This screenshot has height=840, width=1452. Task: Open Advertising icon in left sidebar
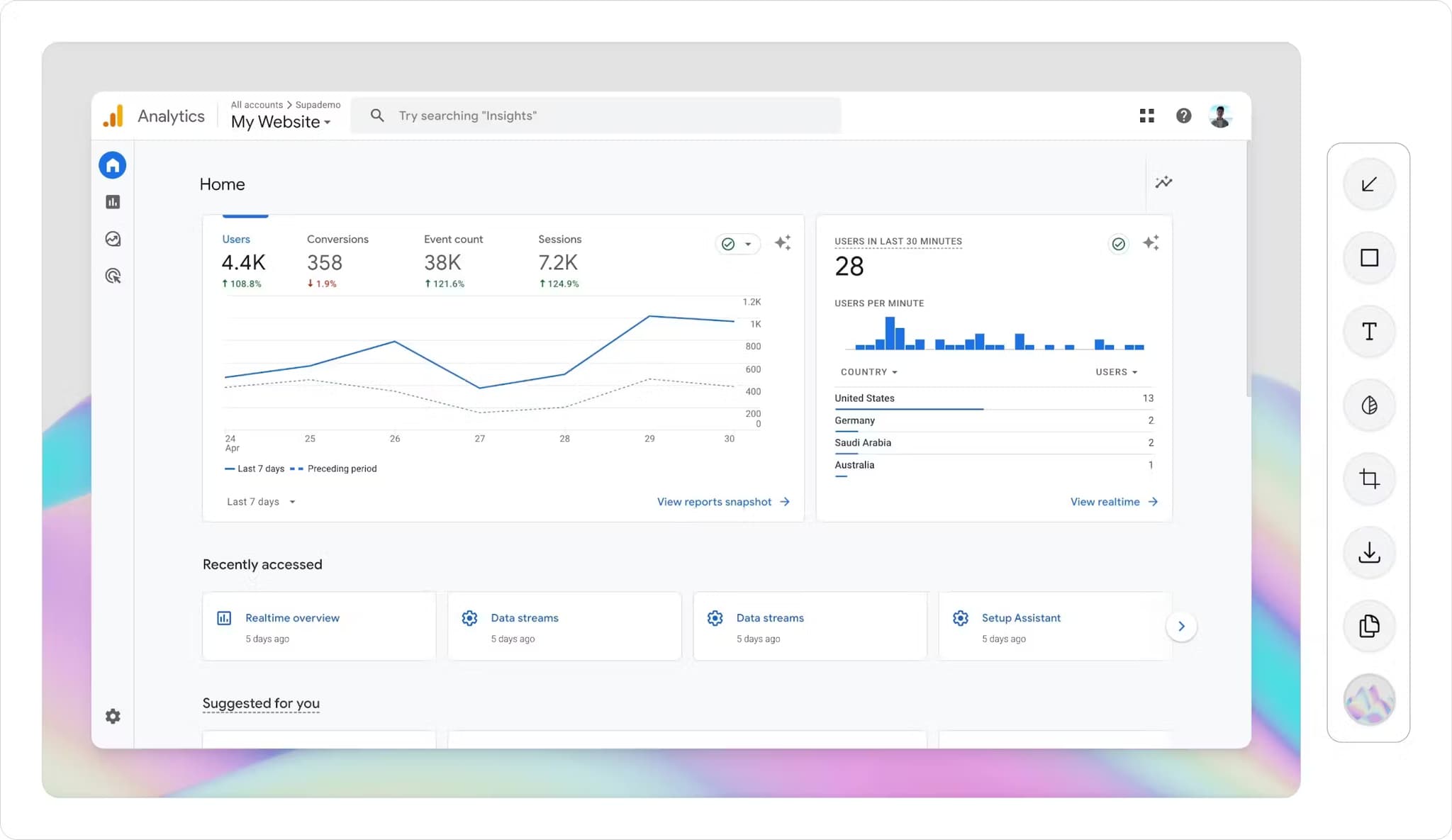(x=113, y=276)
